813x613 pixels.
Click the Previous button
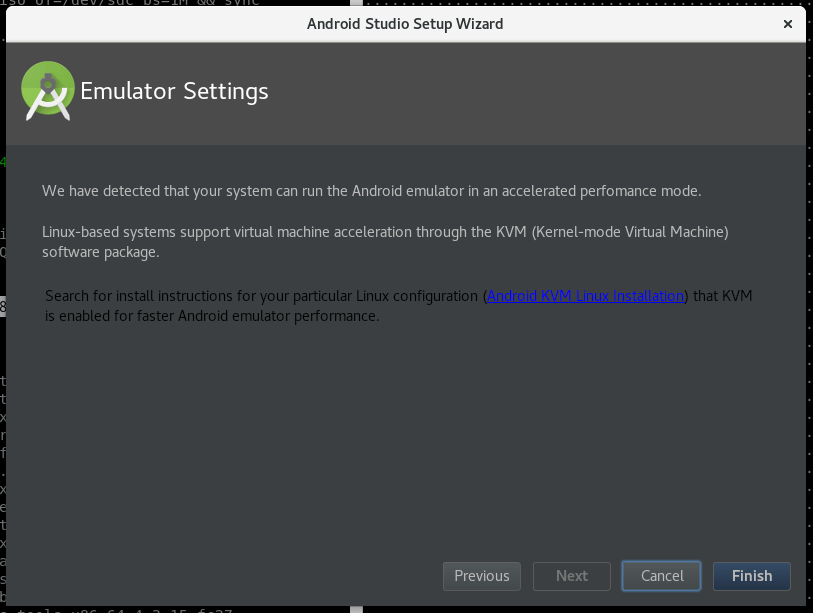(481, 576)
